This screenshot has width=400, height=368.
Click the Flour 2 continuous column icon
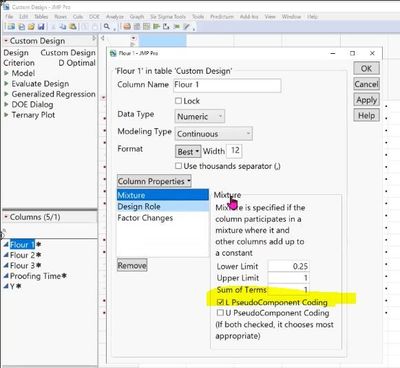coord(6,255)
